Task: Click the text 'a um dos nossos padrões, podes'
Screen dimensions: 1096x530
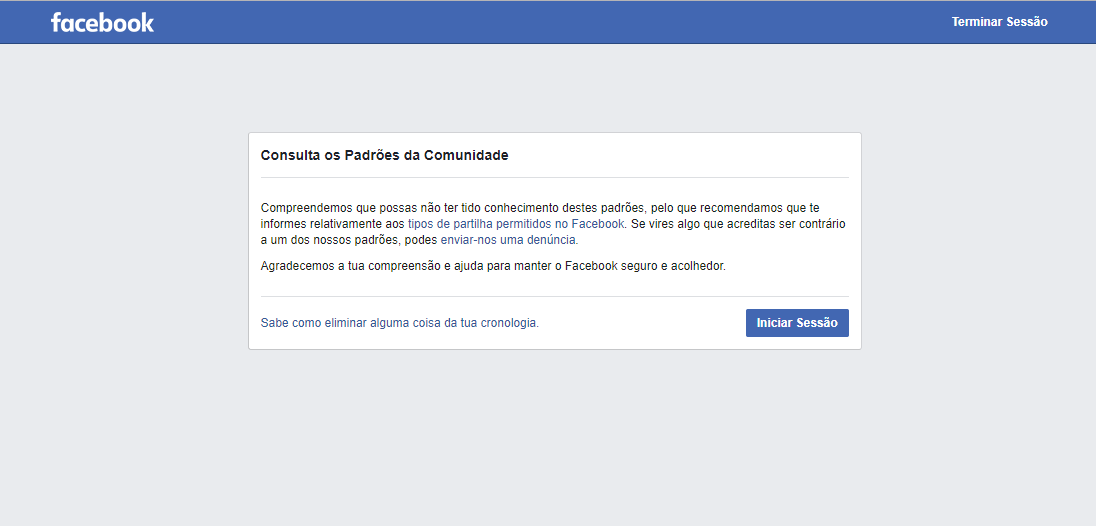Action: (x=349, y=240)
